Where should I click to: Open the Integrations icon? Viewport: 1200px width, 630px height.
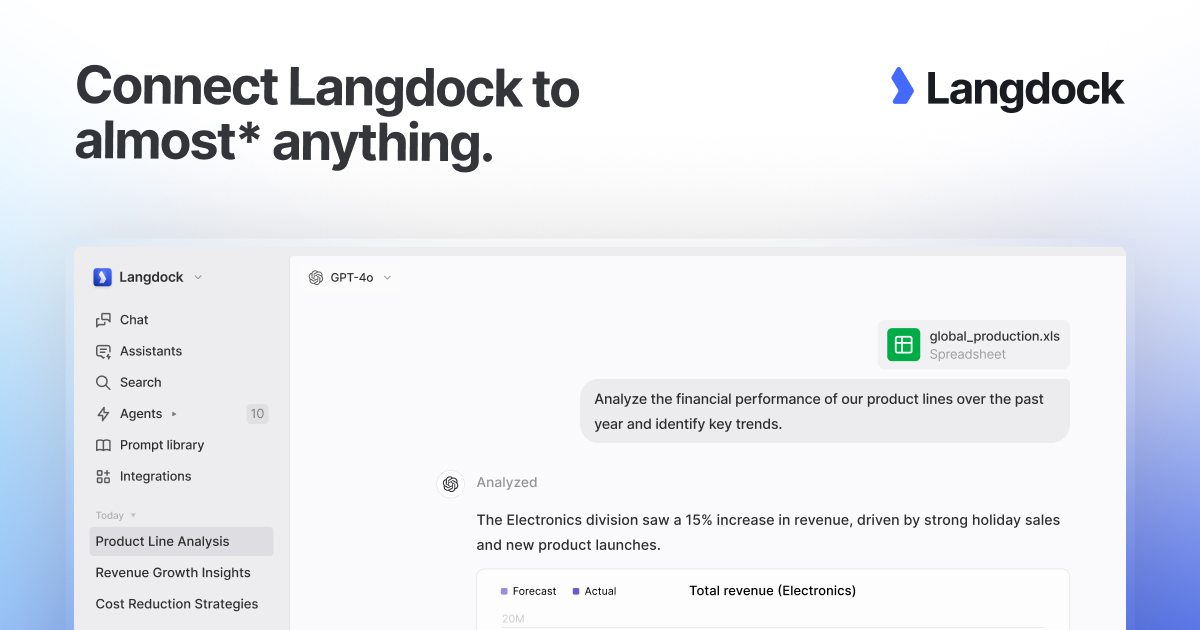pos(103,476)
